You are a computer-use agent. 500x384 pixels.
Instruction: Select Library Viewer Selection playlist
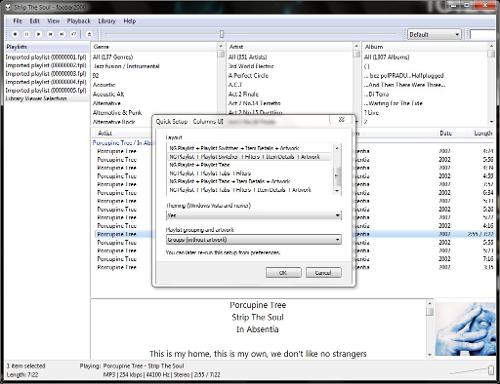(x=46, y=98)
